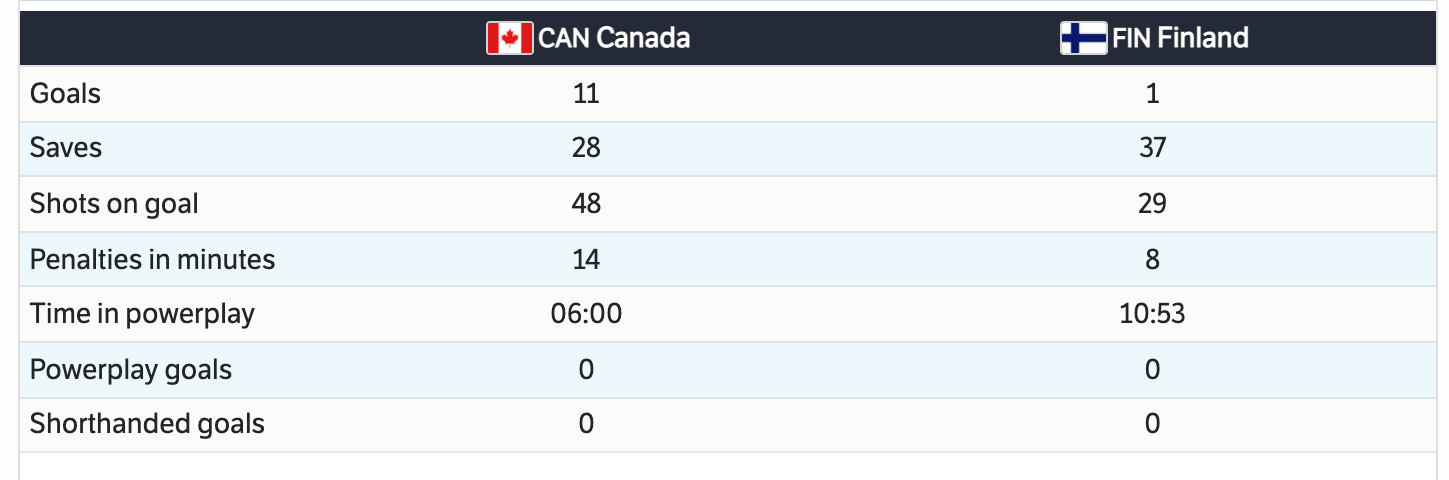The width and height of the screenshot is (1449, 480).
Task: Click the Time in powerplay label
Action: tap(142, 314)
